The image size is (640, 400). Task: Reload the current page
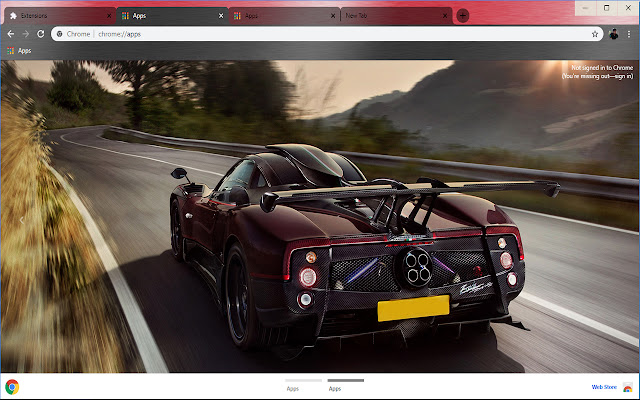[41, 33]
